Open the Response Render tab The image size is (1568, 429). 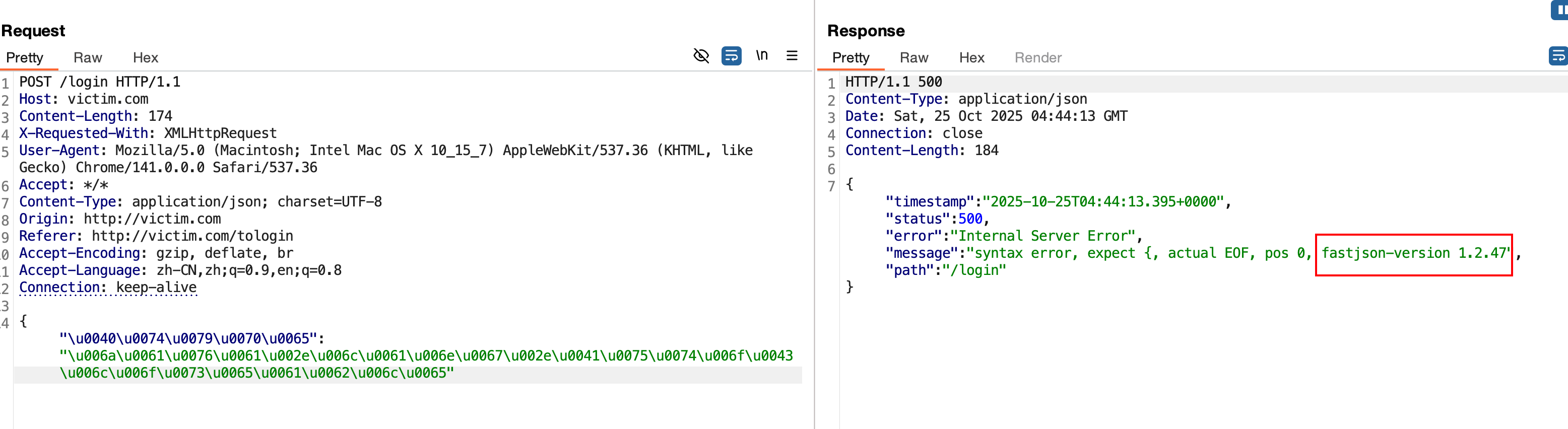[1038, 58]
